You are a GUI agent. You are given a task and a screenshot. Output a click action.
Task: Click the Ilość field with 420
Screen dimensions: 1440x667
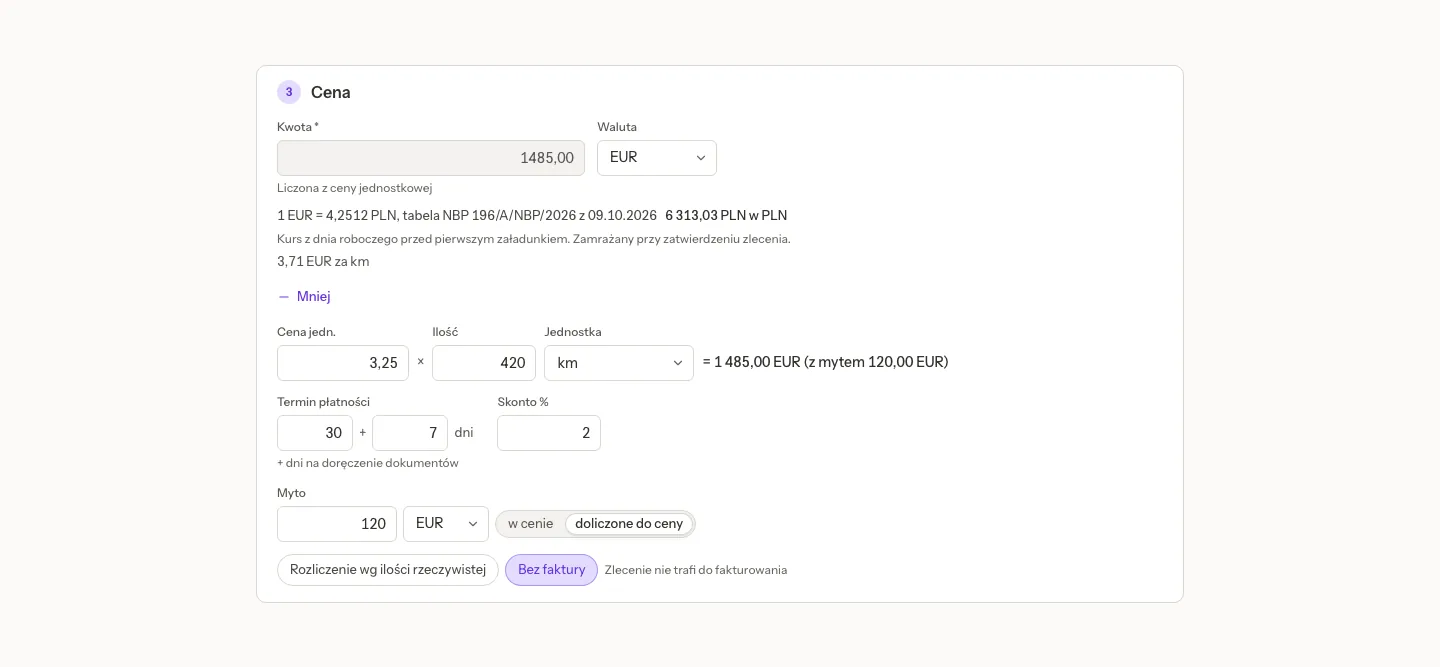point(484,363)
